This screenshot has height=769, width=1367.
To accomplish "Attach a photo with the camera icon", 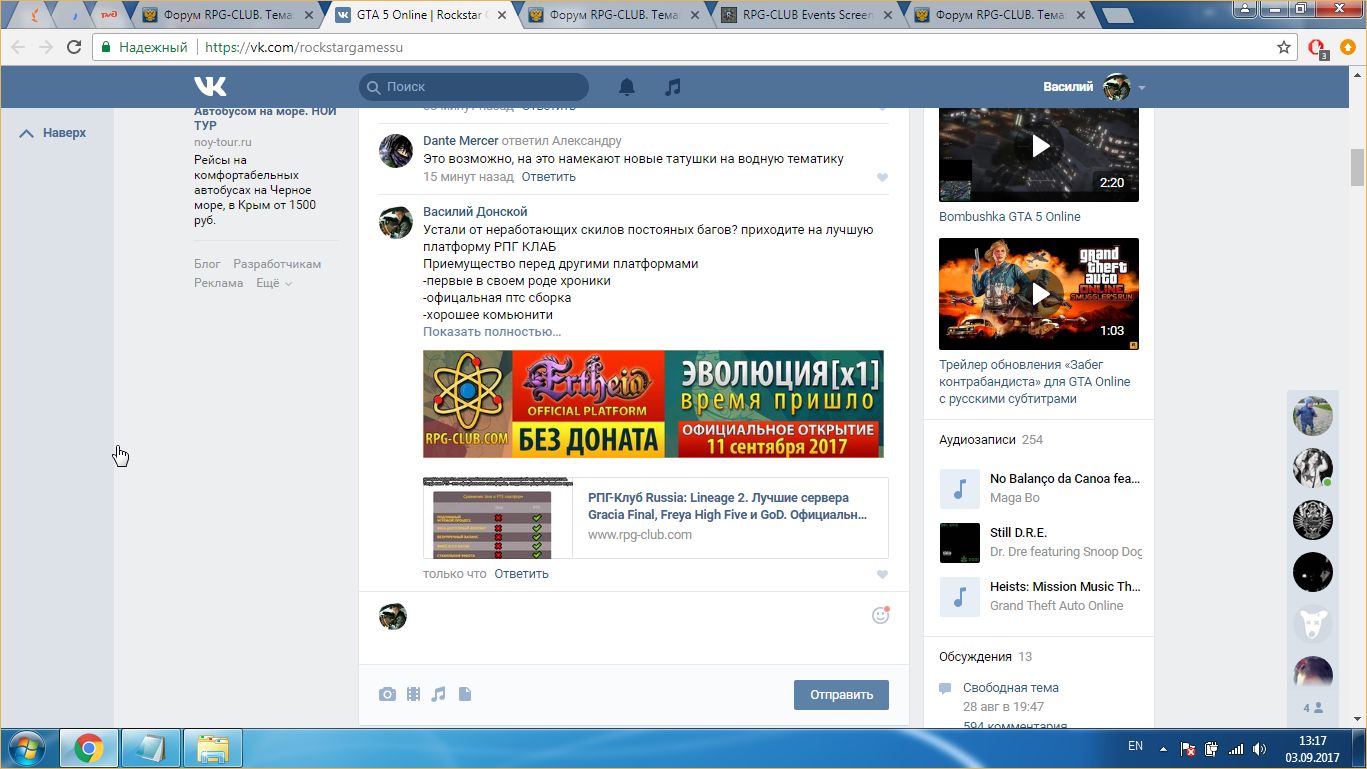I will [x=387, y=694].
